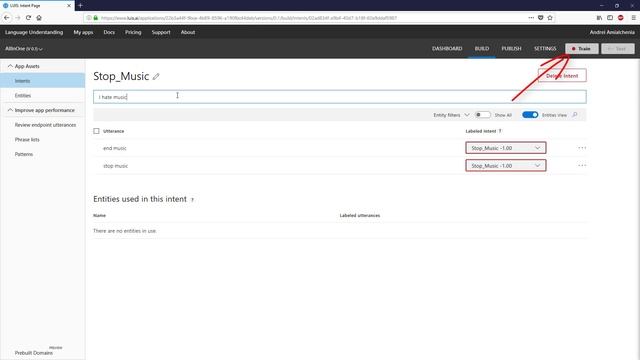Open the labeled intent dropdown for 'stop music'
Viewport: 640px width, 360px height.
(506, 165)
